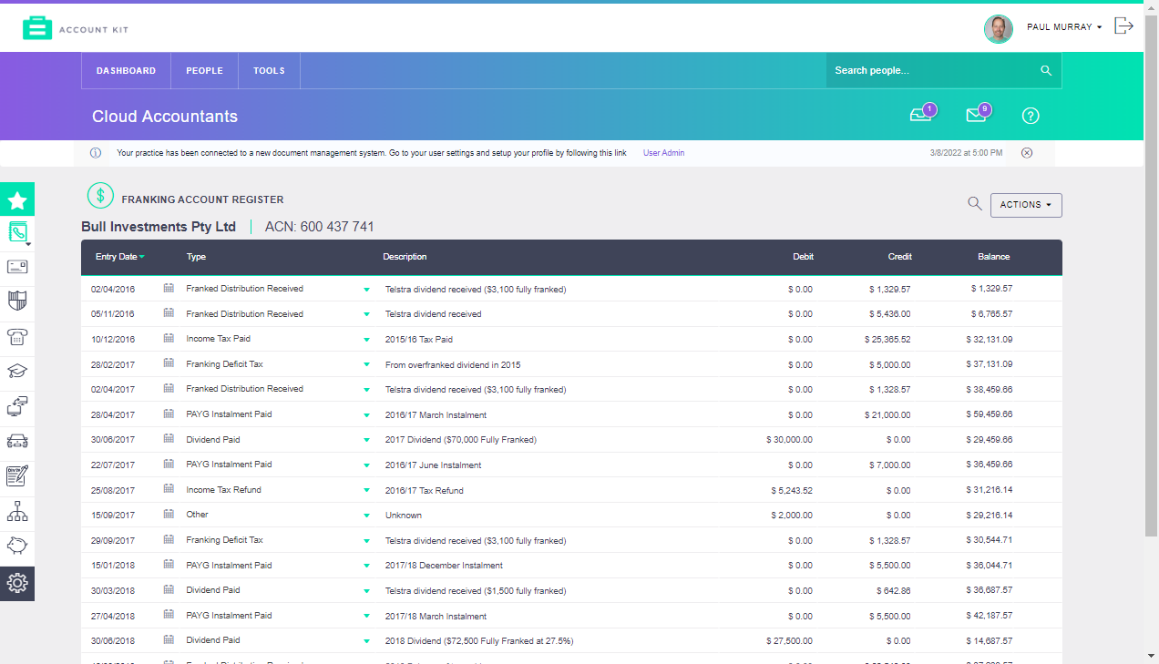
Task: Open the Paul Murray account menu
Action: point(1062,27)
